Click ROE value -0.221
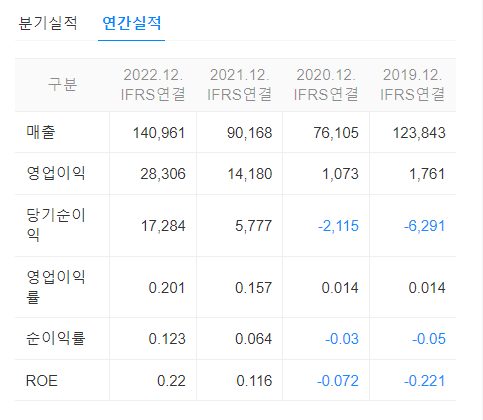The height and width of the screenshot is (420, 483). tap(425, 381)
